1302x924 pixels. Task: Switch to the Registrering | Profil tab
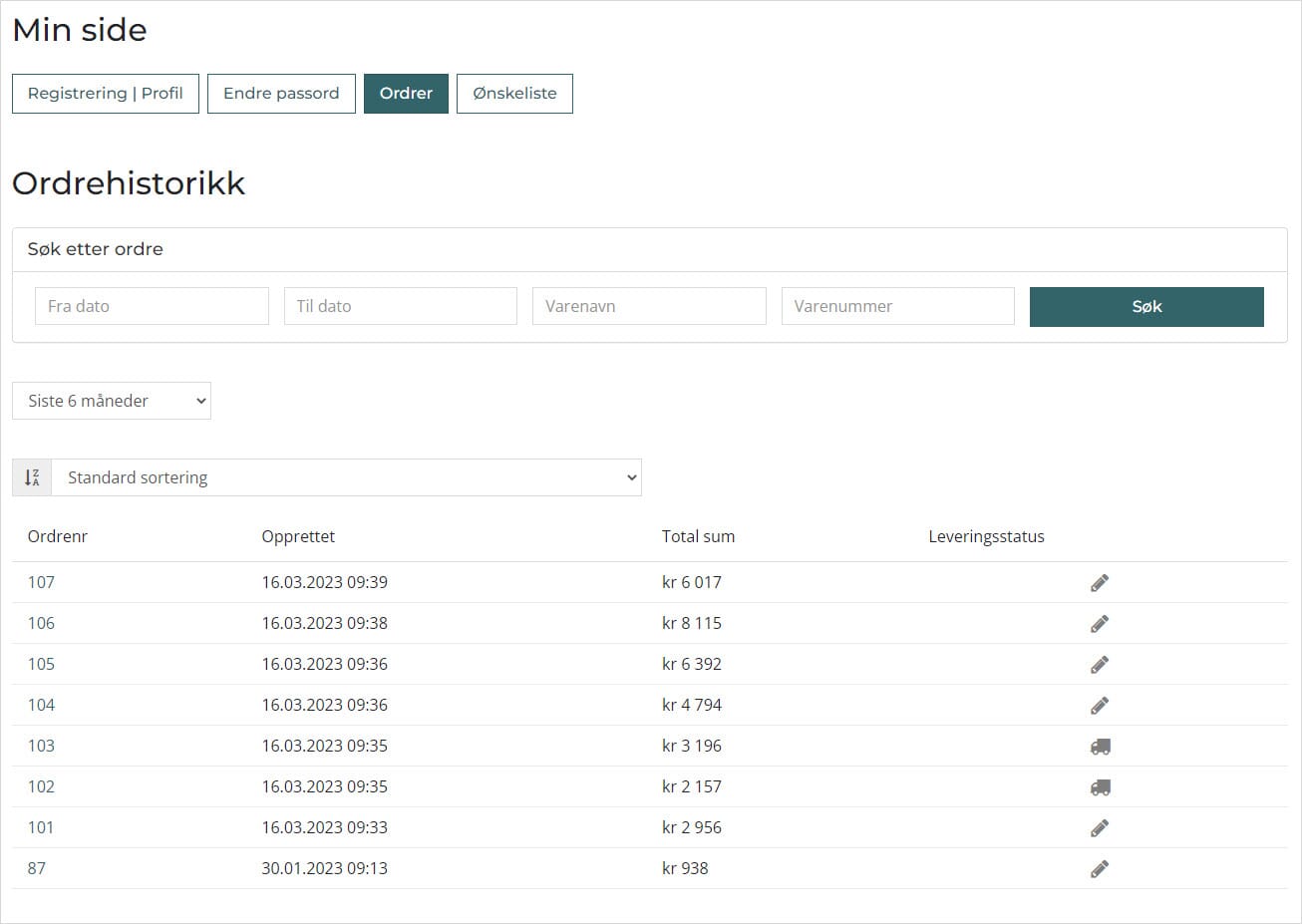(105, 94)
